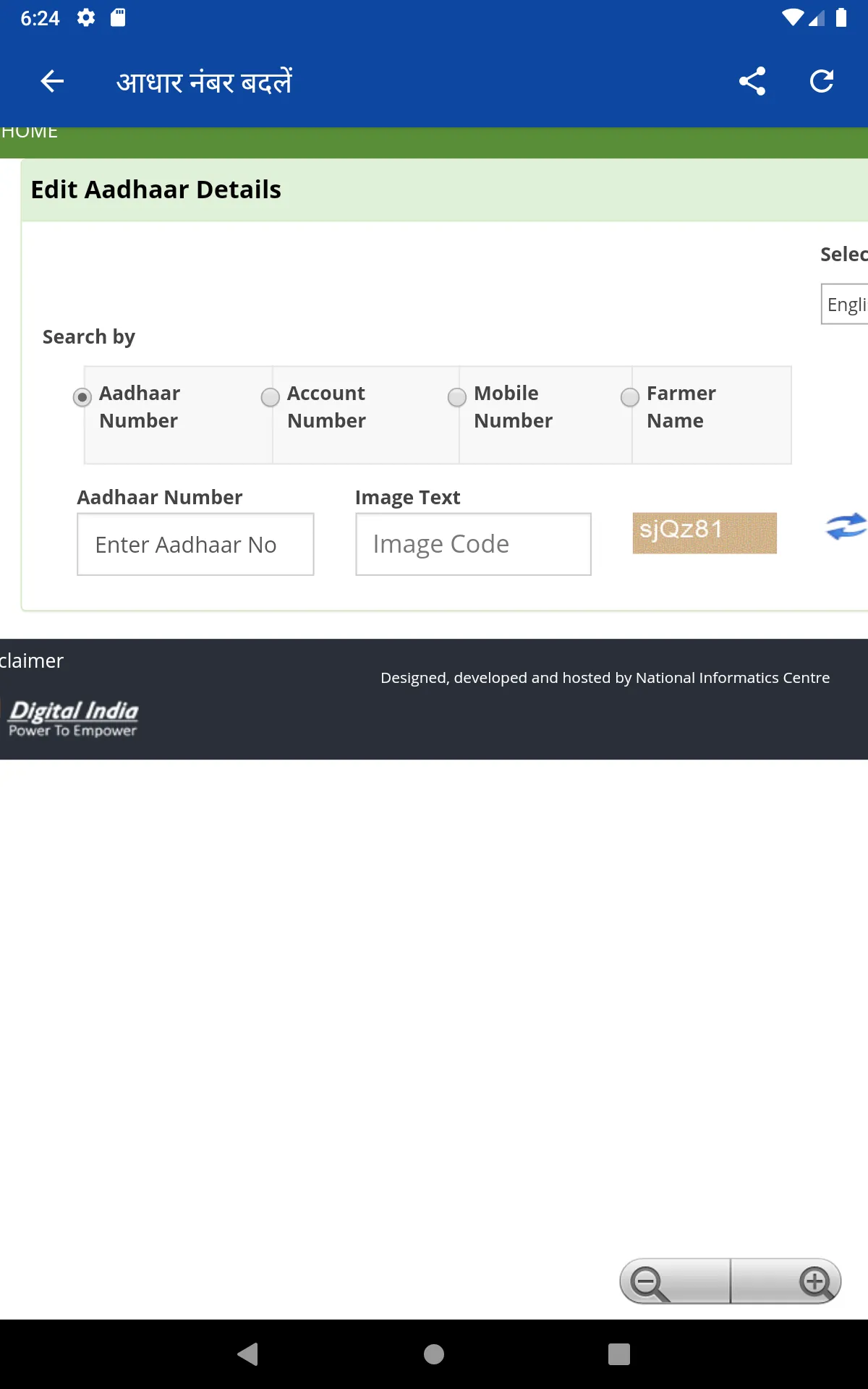Tap the Search by label
The width and height of the screenshot is (868, 1389).
click(x=89, y=337)
